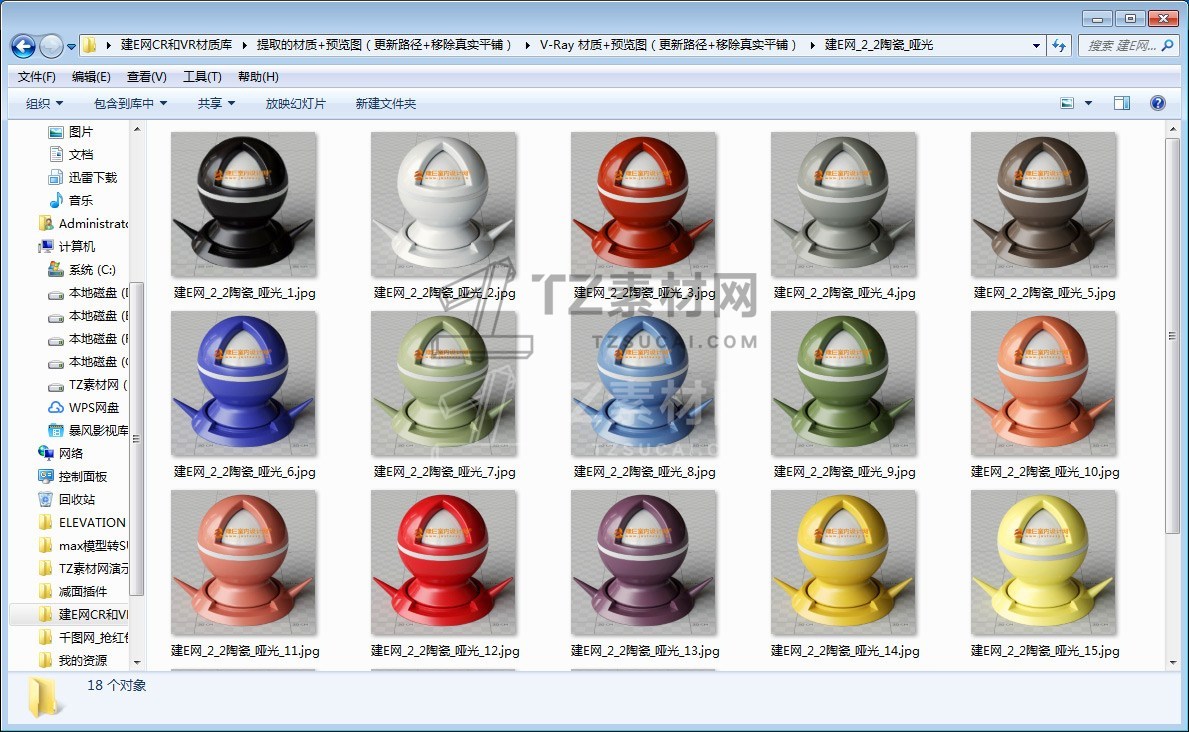Image resolution: width=1189 pixels, height=732 pixels.
Task: Select Administrator folder in the sidebar
Action: tap(83, 223)
